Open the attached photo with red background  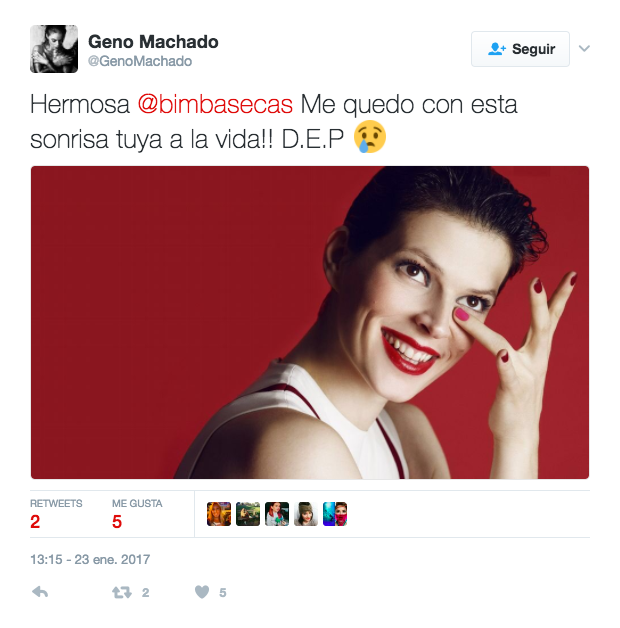(x=310, y=322)
